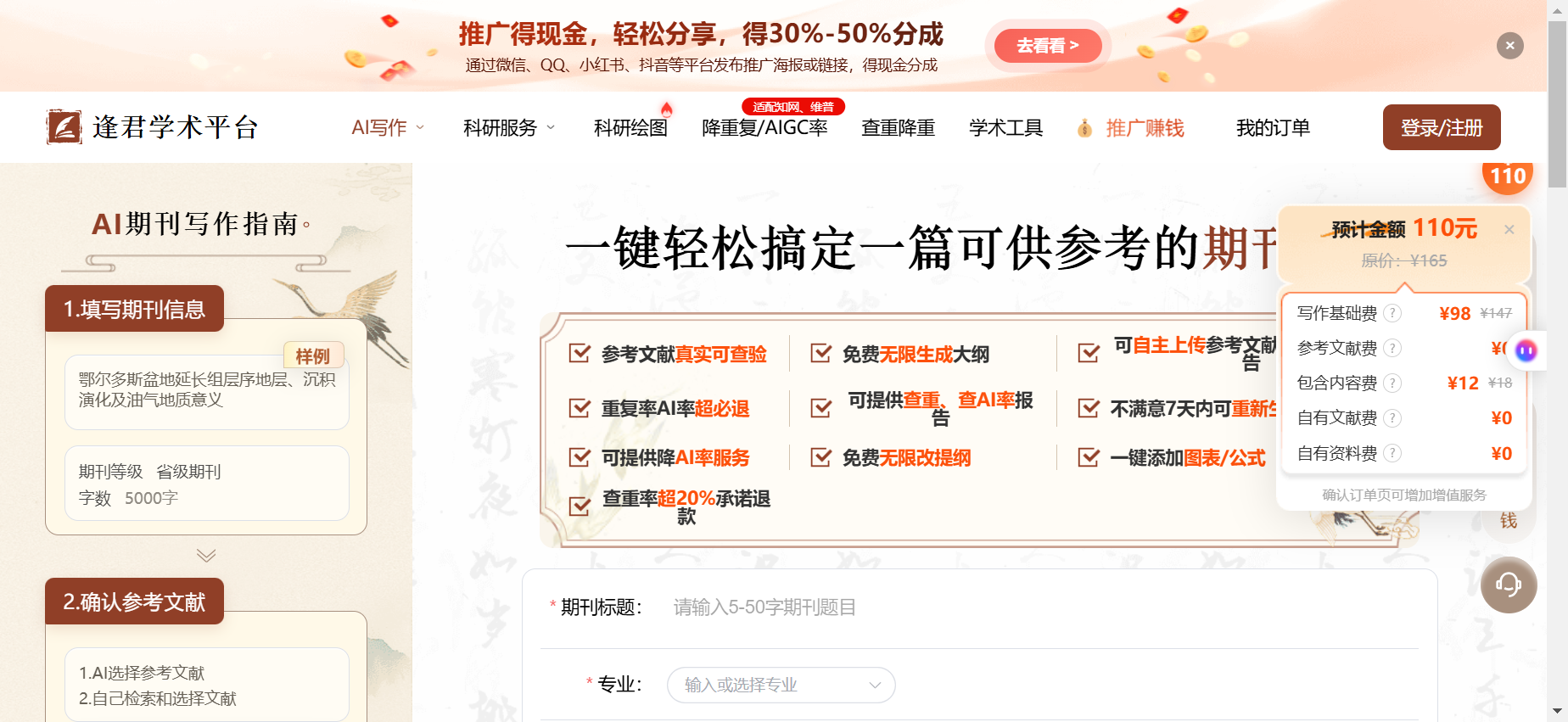Screen dimensions: 1568x722
Task: Click the 登录/注册 button
Action: click(1442, 127)
